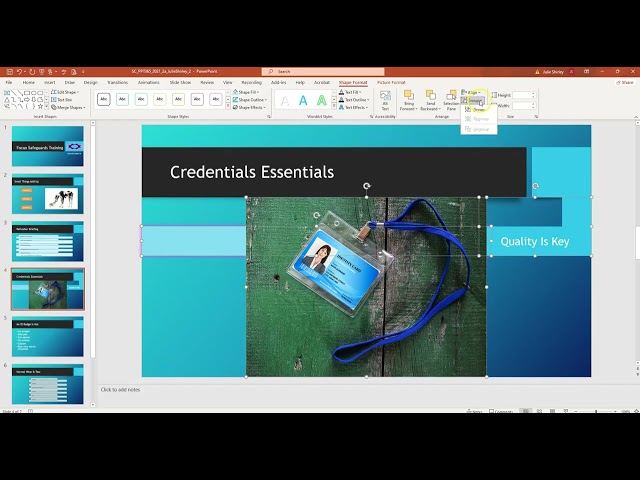Switch to the Animations tab
This screenshot has height=480, width=640.
pos(149,82)
